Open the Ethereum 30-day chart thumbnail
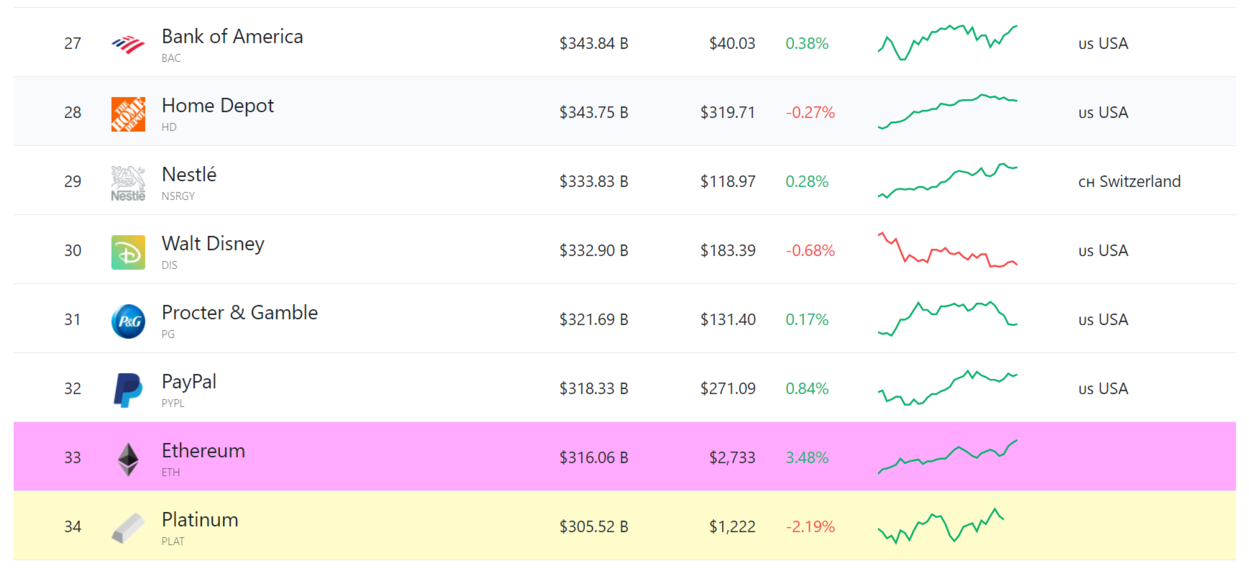The width and height of the screenshot is (1249, 571). coord(948,457)
